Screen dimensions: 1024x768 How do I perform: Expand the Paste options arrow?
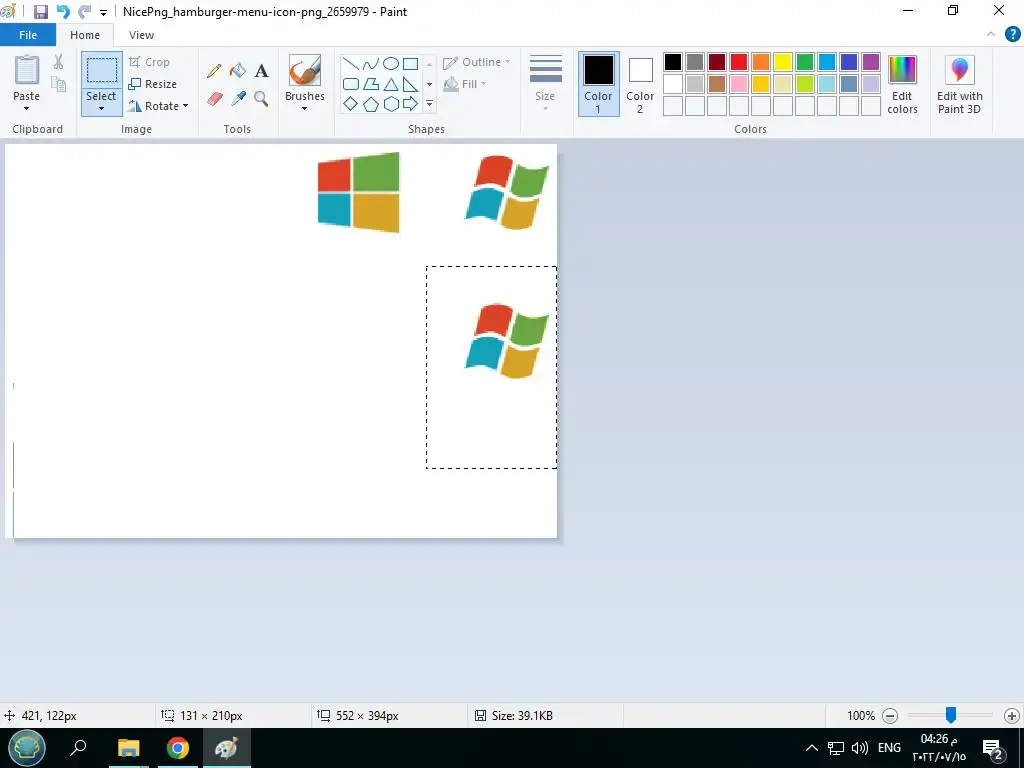[27, 108]
